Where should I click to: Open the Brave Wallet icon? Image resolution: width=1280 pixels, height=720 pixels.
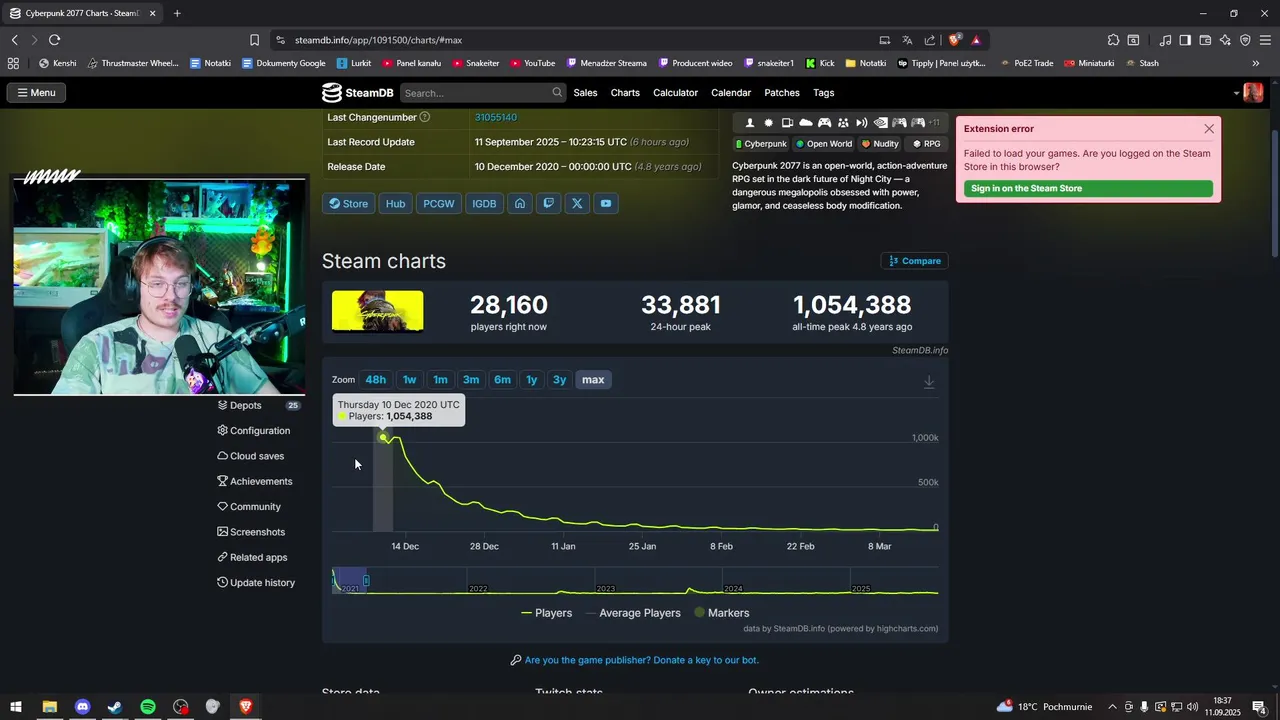(x=1205, y=40)
